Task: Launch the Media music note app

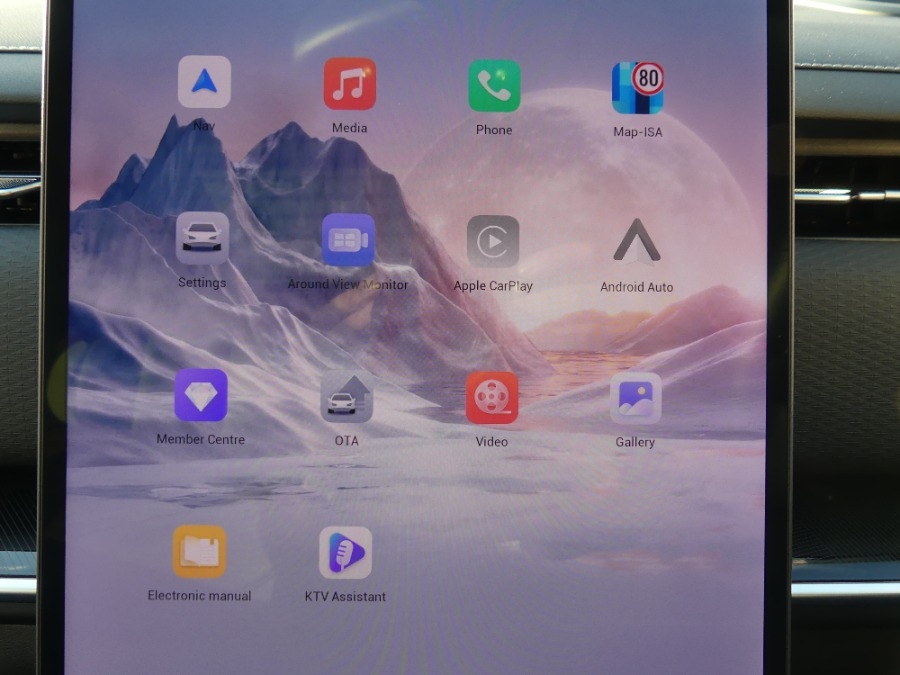Action: 350,84
